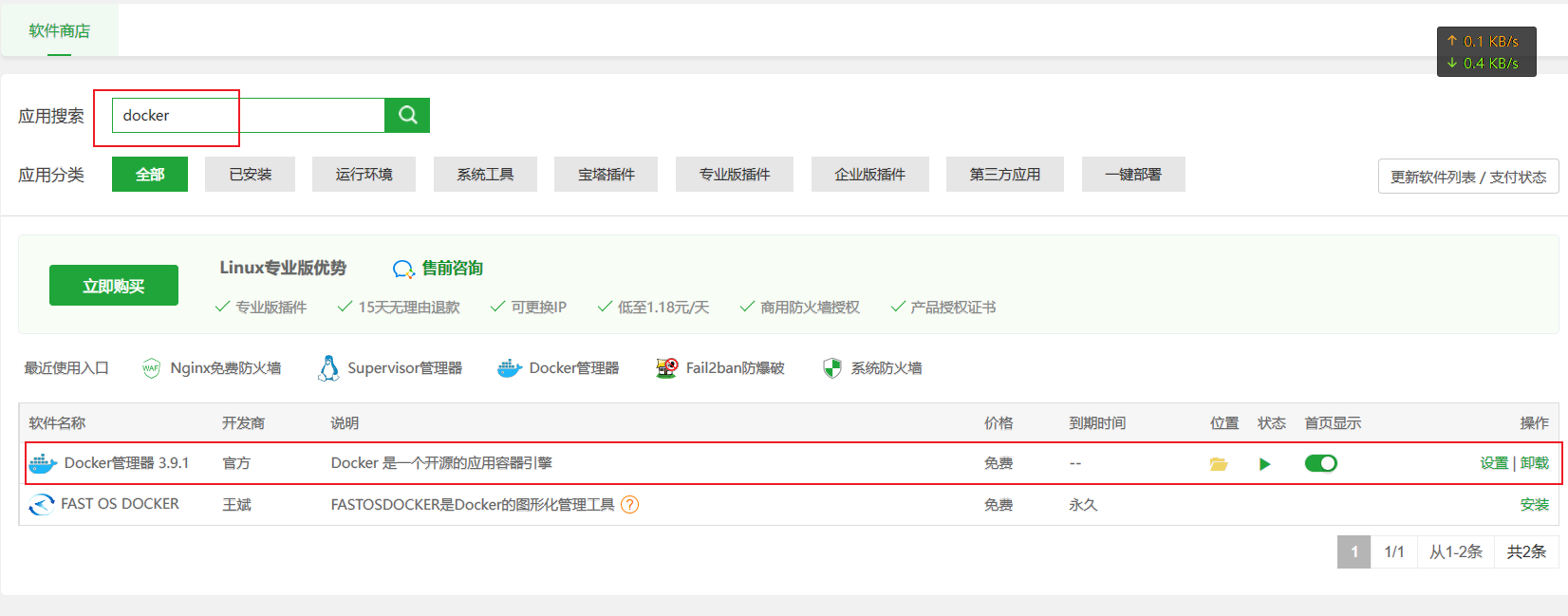Click 更新软件列表 / 支付状态 button
The width and height of the screenshot is (1568, 616).
(x=1468, y=177)
